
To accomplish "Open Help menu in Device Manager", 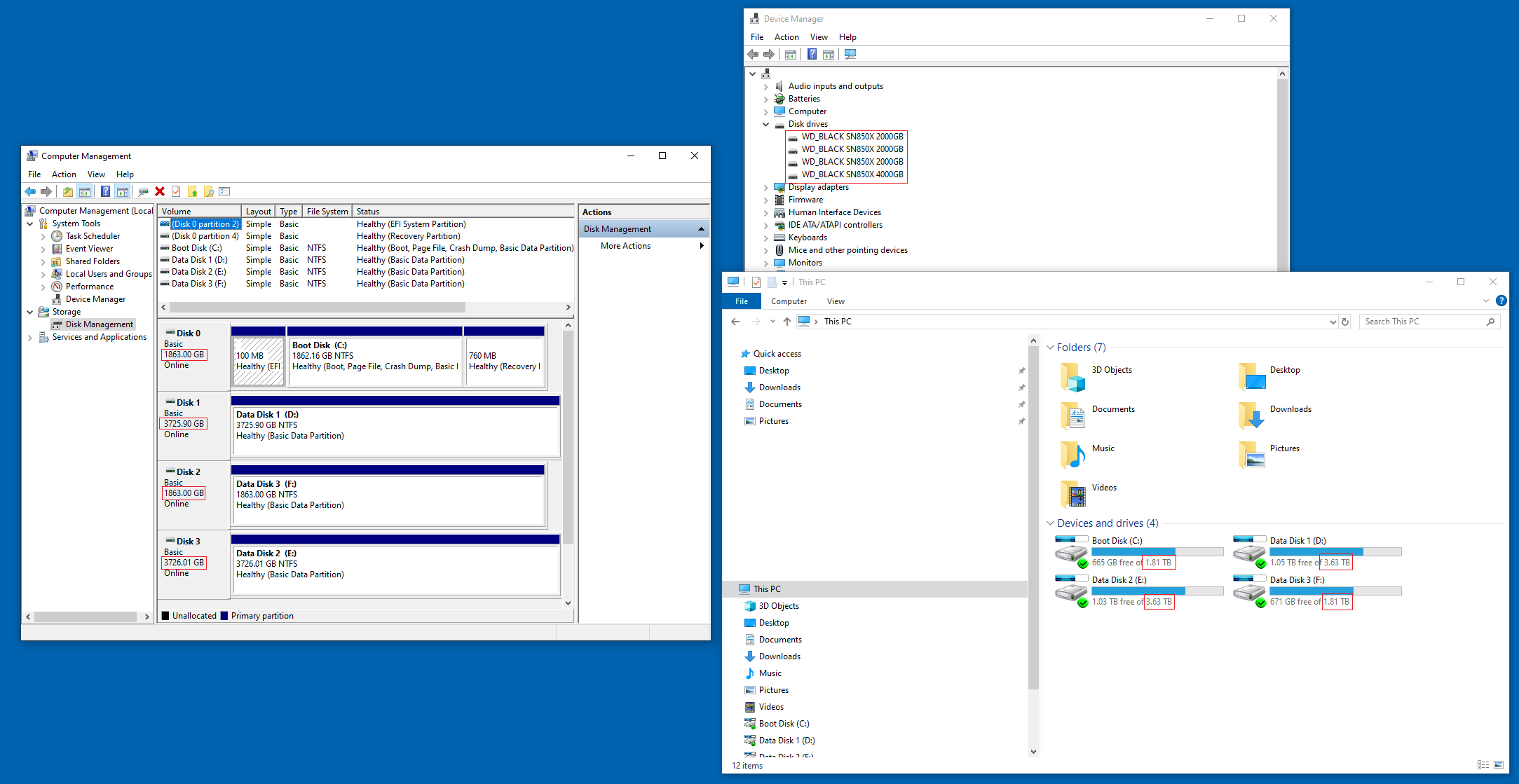I will click(x=847, y=37).
